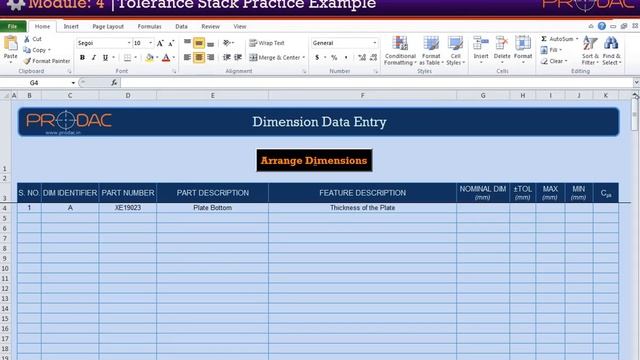Image resolution: width=640 pixels, height=360 pixels.
Task: Open the Fill Color dropdown arrow
Action: [x=157, y=58]
